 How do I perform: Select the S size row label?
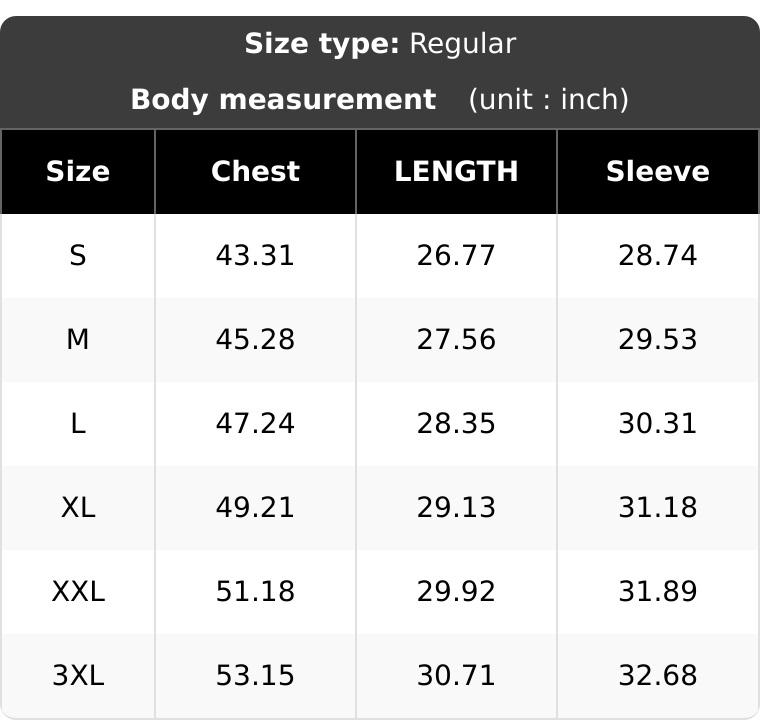(78, 256)
